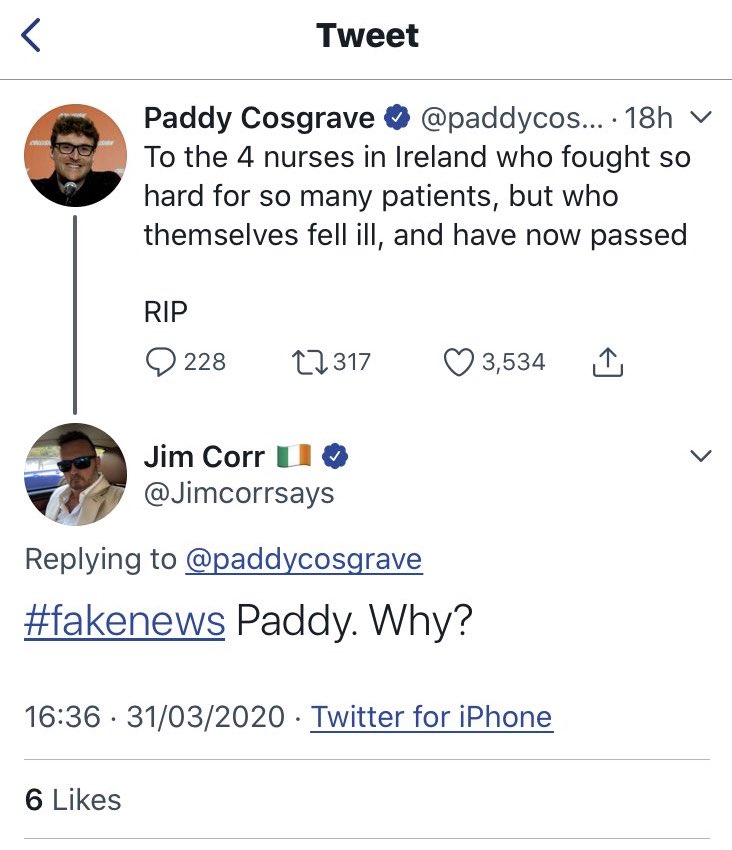This screenshot has height=850, width=732.
Task: Open the #fakenews hashtag
Action: 124,621
